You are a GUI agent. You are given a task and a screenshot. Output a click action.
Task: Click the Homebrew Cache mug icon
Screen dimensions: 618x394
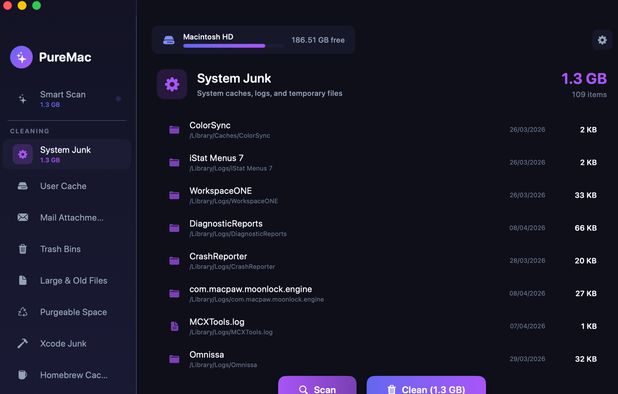[x=23, y=375]
